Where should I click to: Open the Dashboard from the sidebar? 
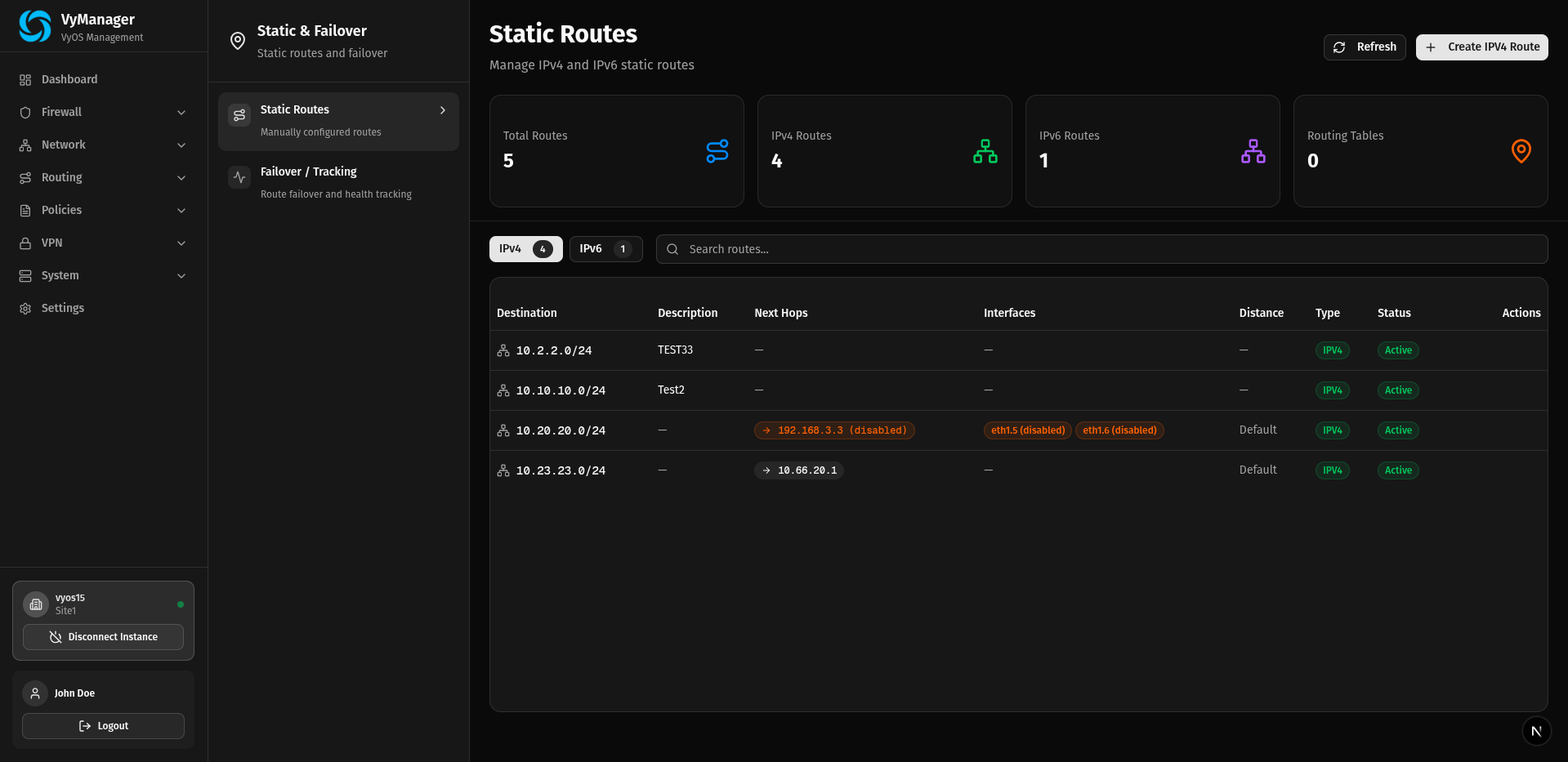(x=69, y=79)
